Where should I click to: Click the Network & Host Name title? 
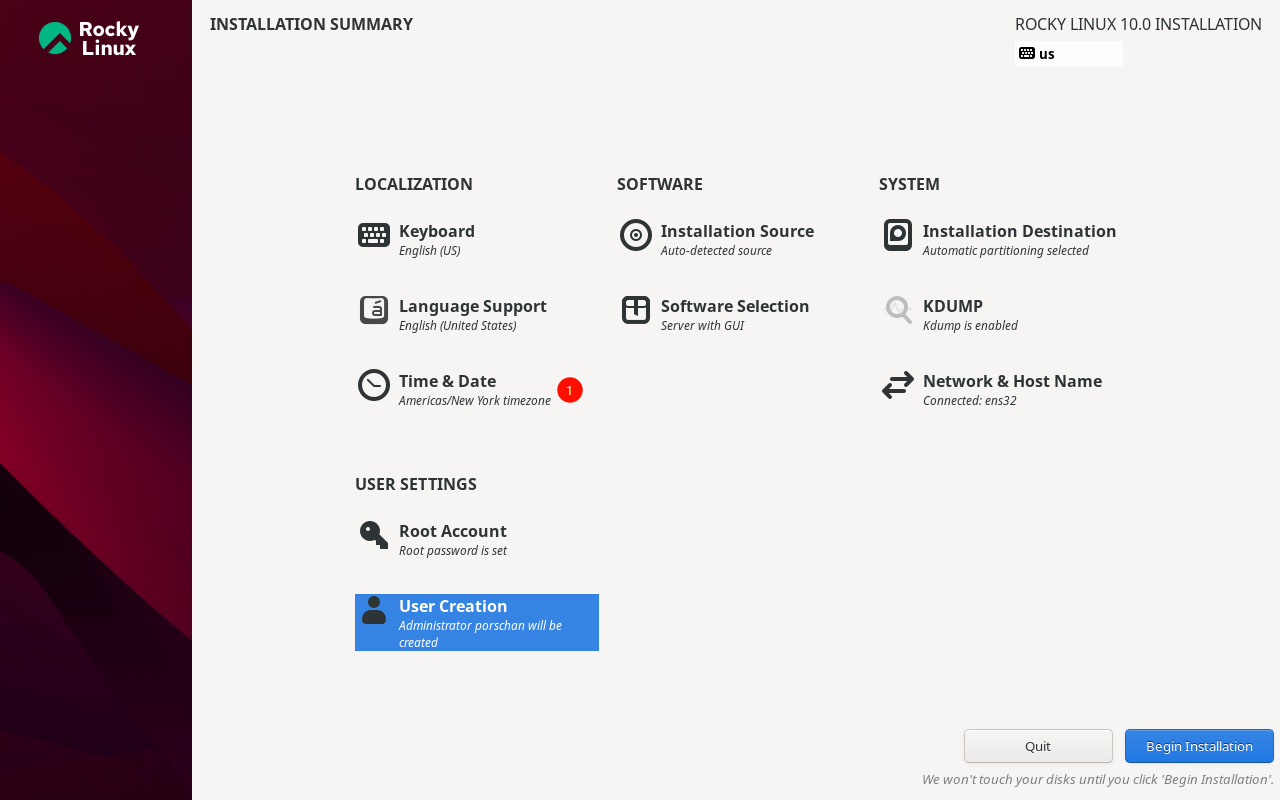[x=1012, y=381]
